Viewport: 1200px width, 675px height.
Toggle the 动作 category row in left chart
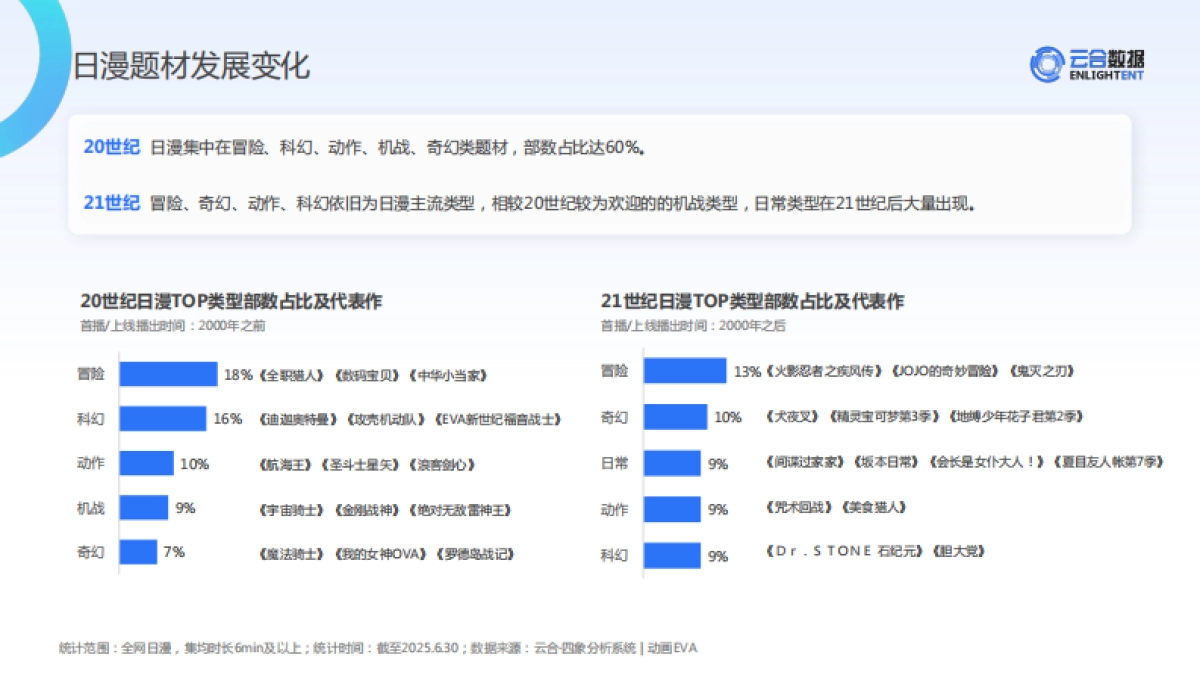tap(90, 463)
